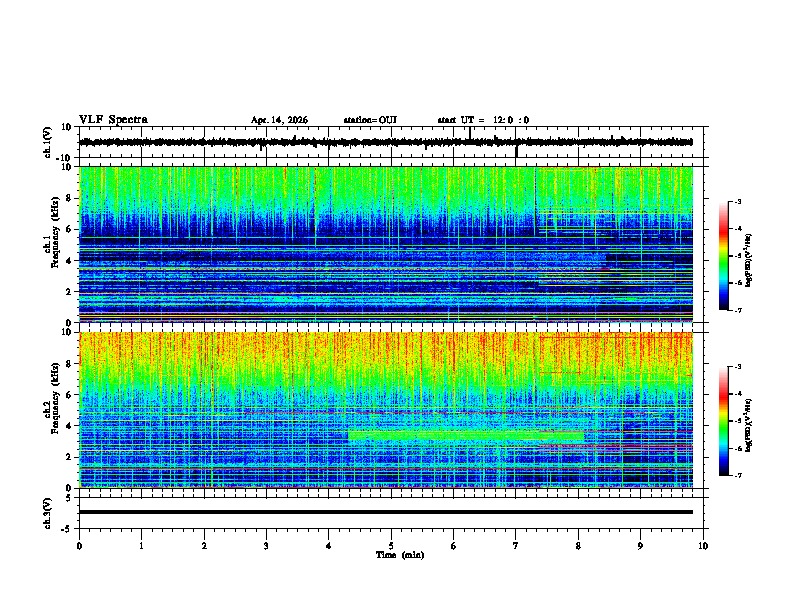Click the ch.1 colorbar log(PSD) label

(x=748, y=260)
